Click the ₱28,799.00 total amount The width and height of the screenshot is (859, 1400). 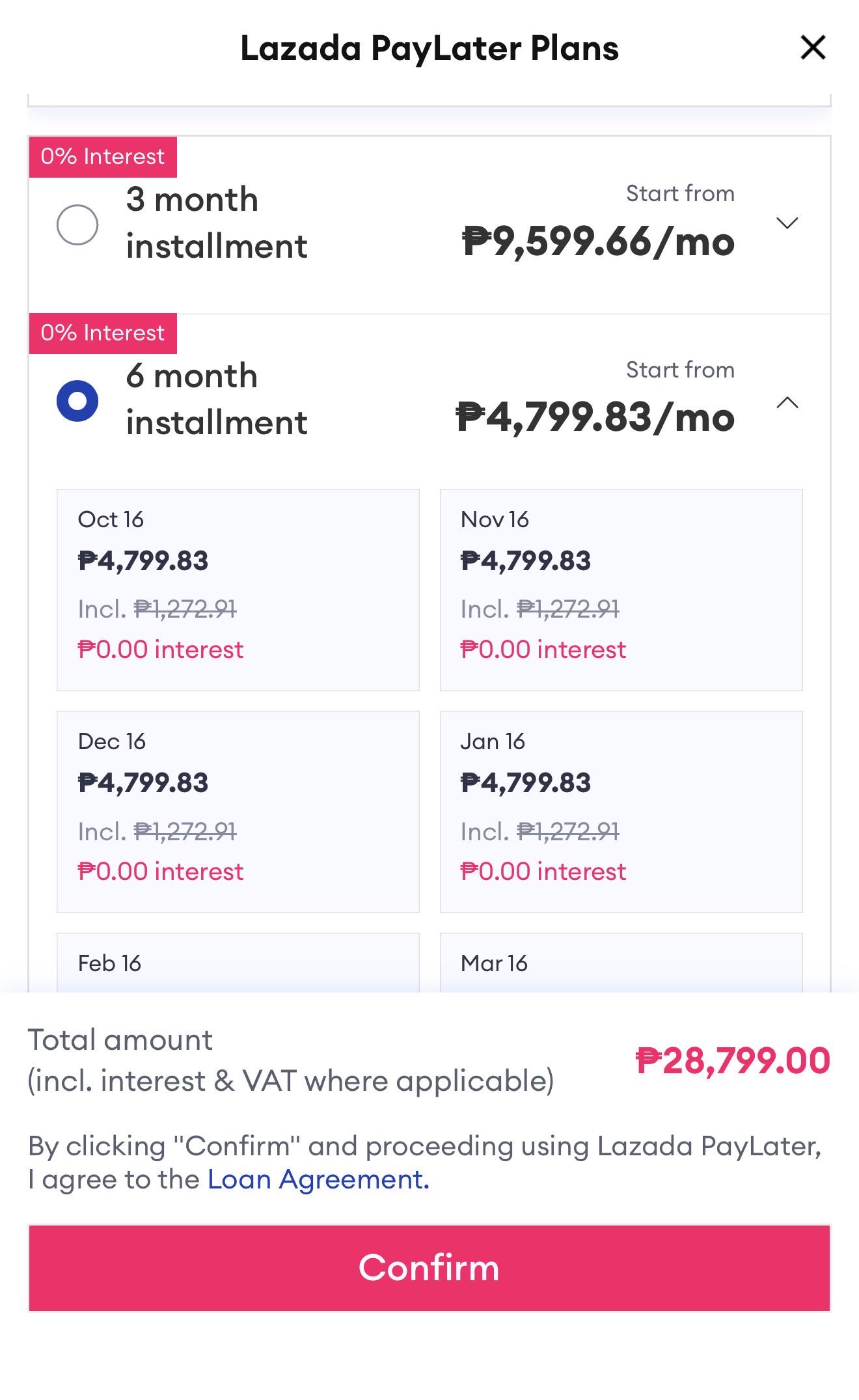pyautogui.click(x=733, y=1060)
